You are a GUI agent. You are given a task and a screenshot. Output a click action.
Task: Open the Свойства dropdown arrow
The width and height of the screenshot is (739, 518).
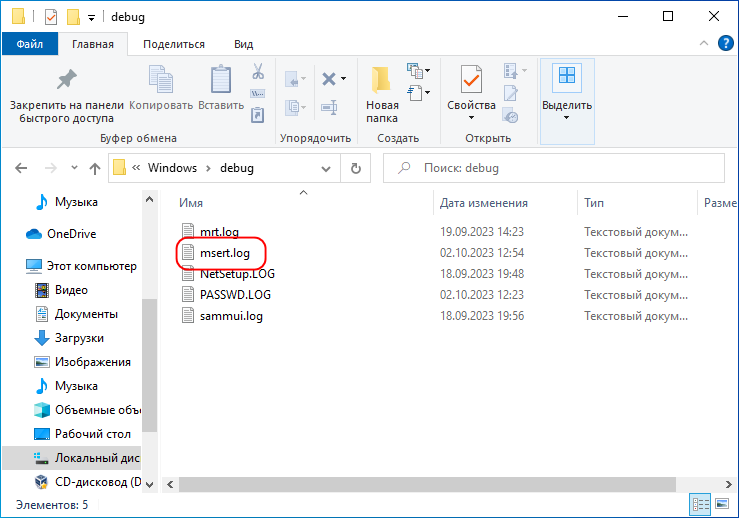tap(471, 118)
